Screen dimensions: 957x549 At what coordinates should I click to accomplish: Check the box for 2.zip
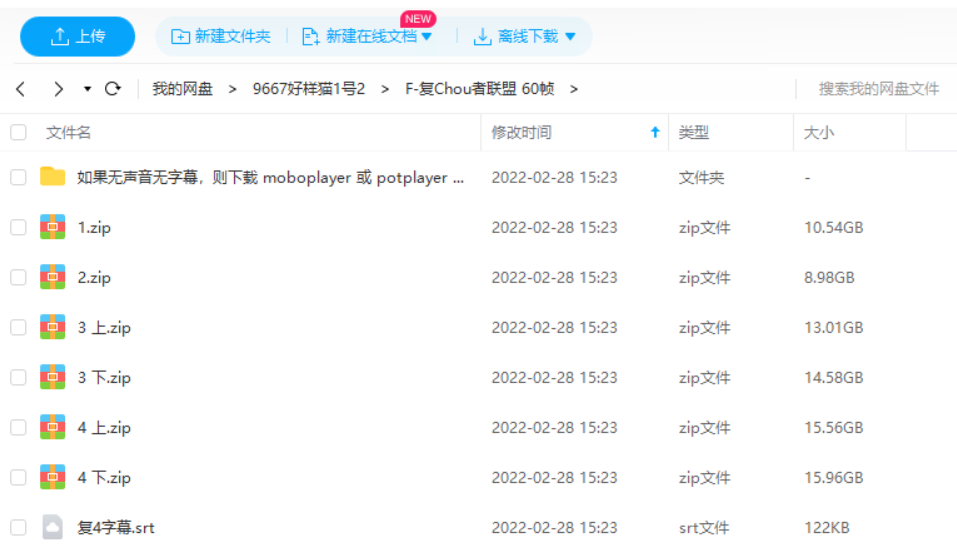18,277
